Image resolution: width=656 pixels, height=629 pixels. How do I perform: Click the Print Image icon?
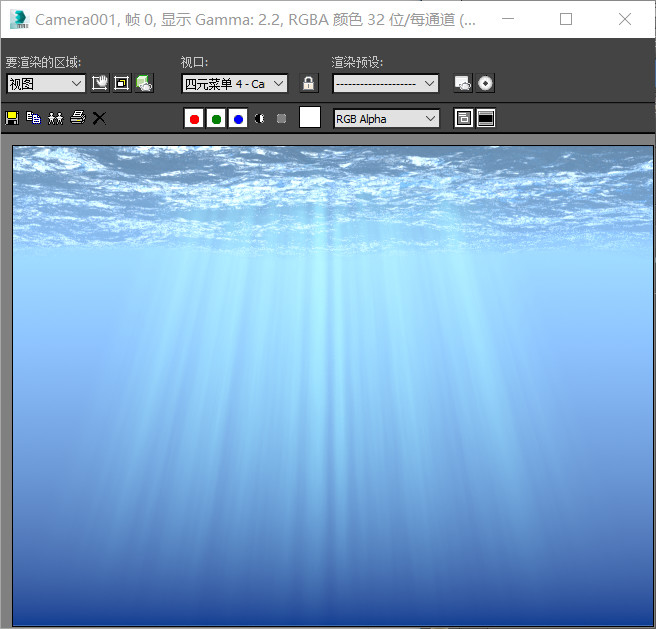click(77, 118)
